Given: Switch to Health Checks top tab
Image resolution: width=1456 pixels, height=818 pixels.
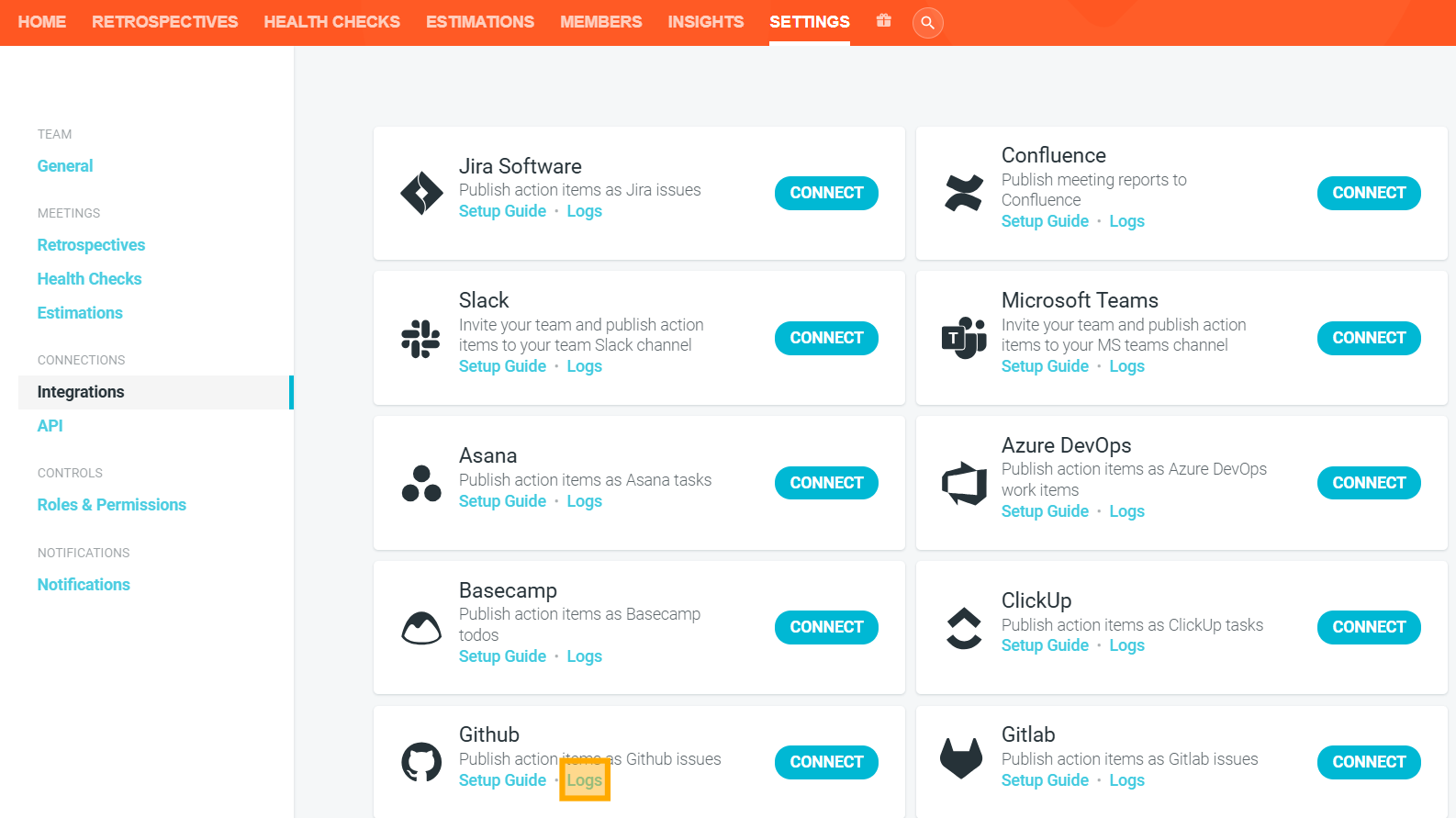Looking at the screenshot, I should 332,22.
